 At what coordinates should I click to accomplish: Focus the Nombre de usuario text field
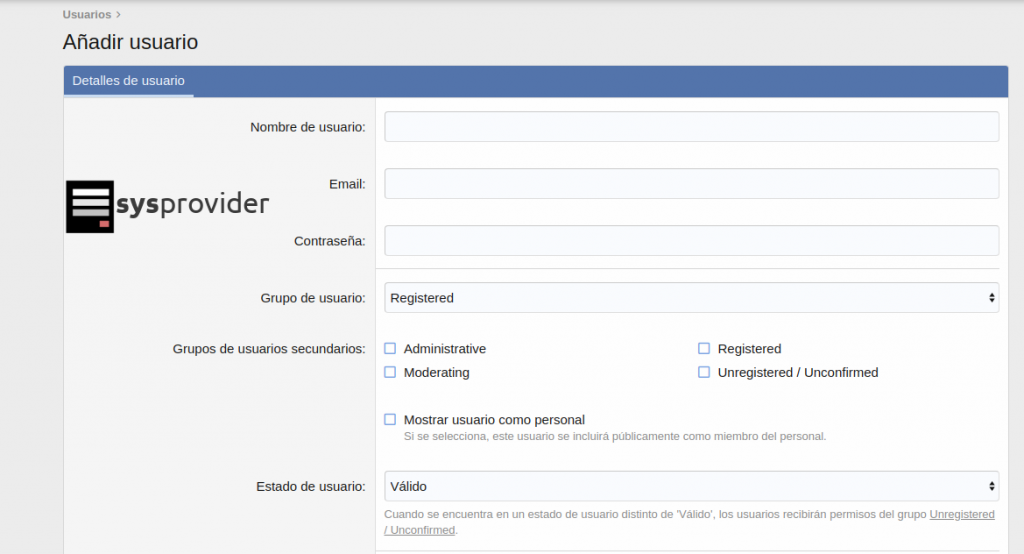click(691, 127)
